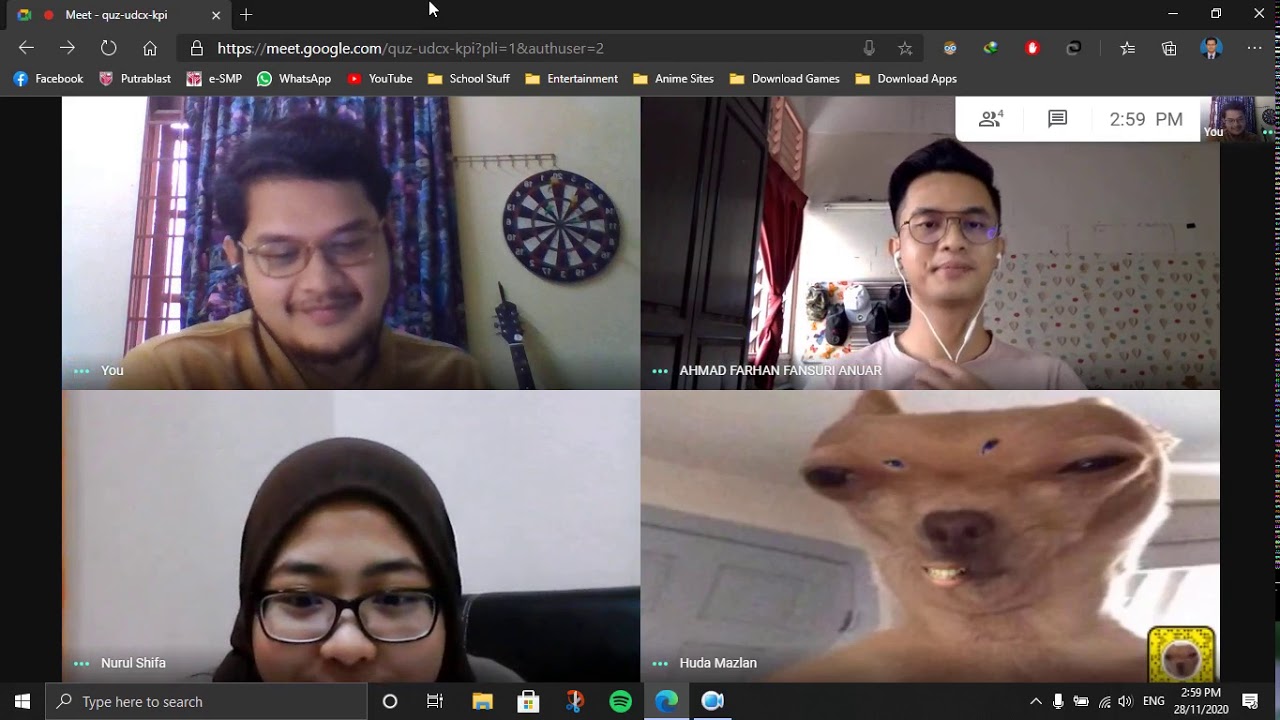The width and height of the screenshot is (1280, 720).
Task: Go to the browser home page
Action: pyautogui.click(x=150, y=48)
